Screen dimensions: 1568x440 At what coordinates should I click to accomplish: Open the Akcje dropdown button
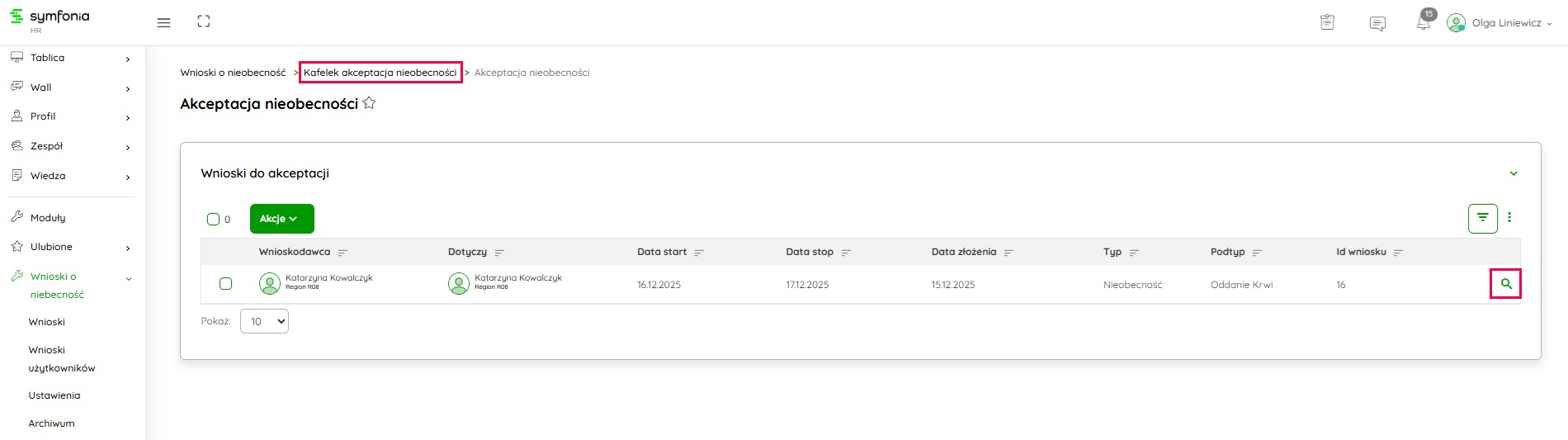coord(281,219)
